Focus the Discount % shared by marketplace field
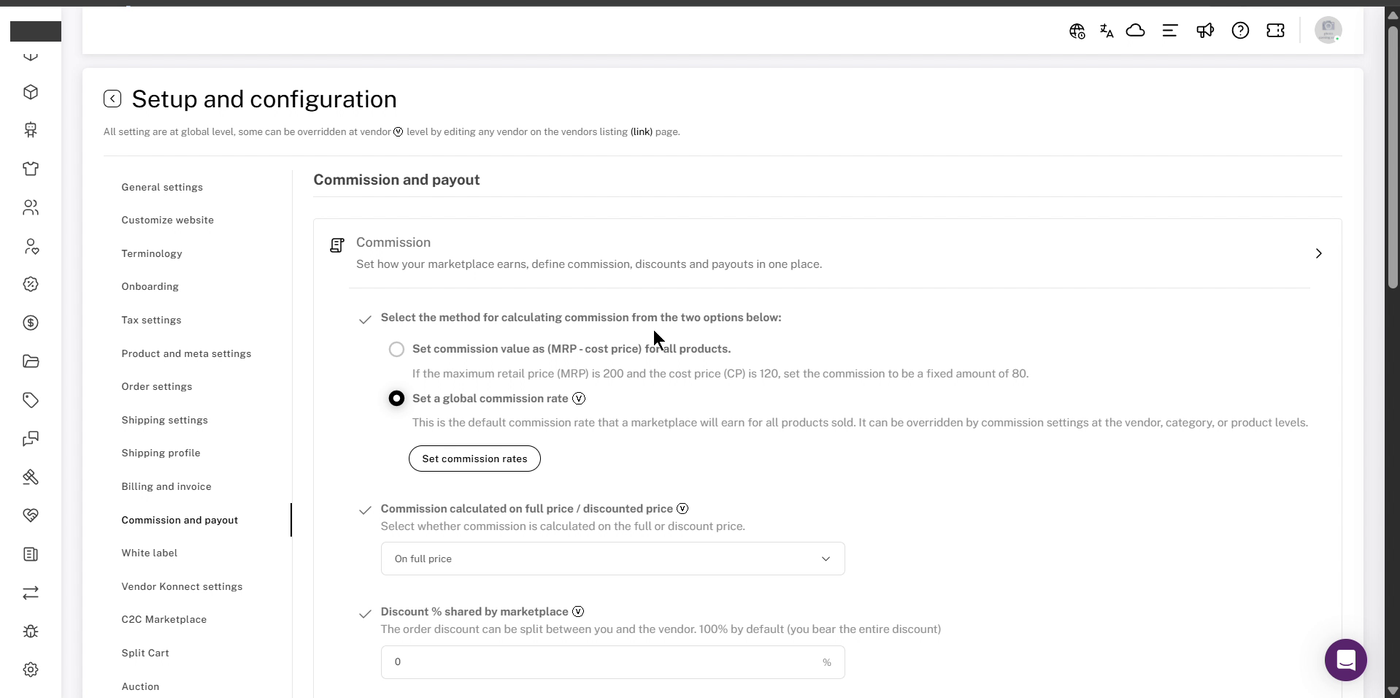 (x=613, y=662)
